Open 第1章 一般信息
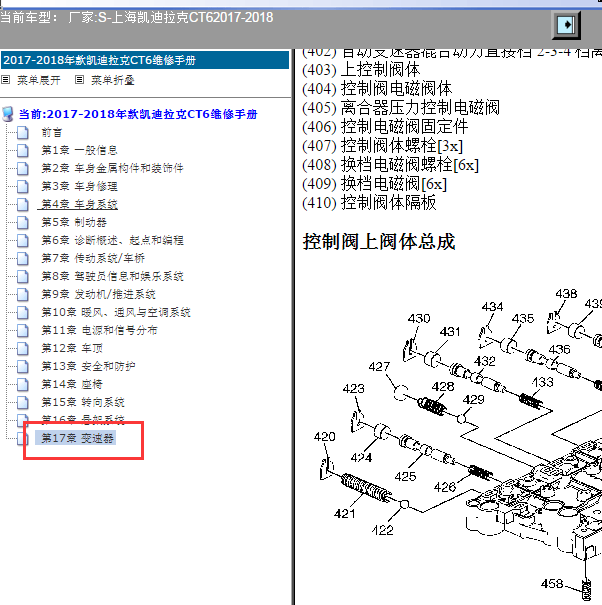602x605 pixels. click(x=79, y=150)
